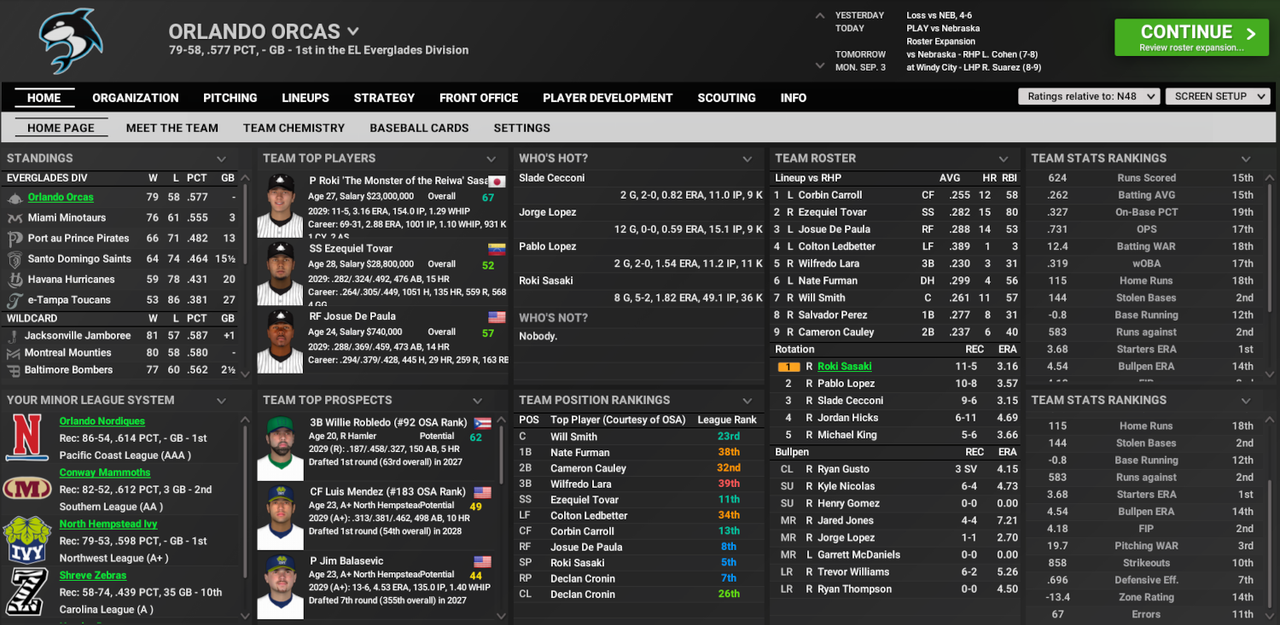Open the Pitching menu
Image resolution: width=1280 pixels, height=625 pixels.
230,98
